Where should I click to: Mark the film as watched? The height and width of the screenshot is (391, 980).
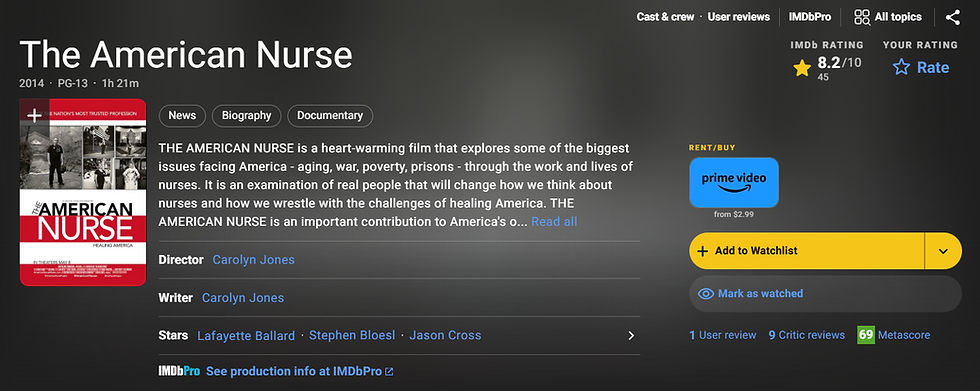coord(825,294)
